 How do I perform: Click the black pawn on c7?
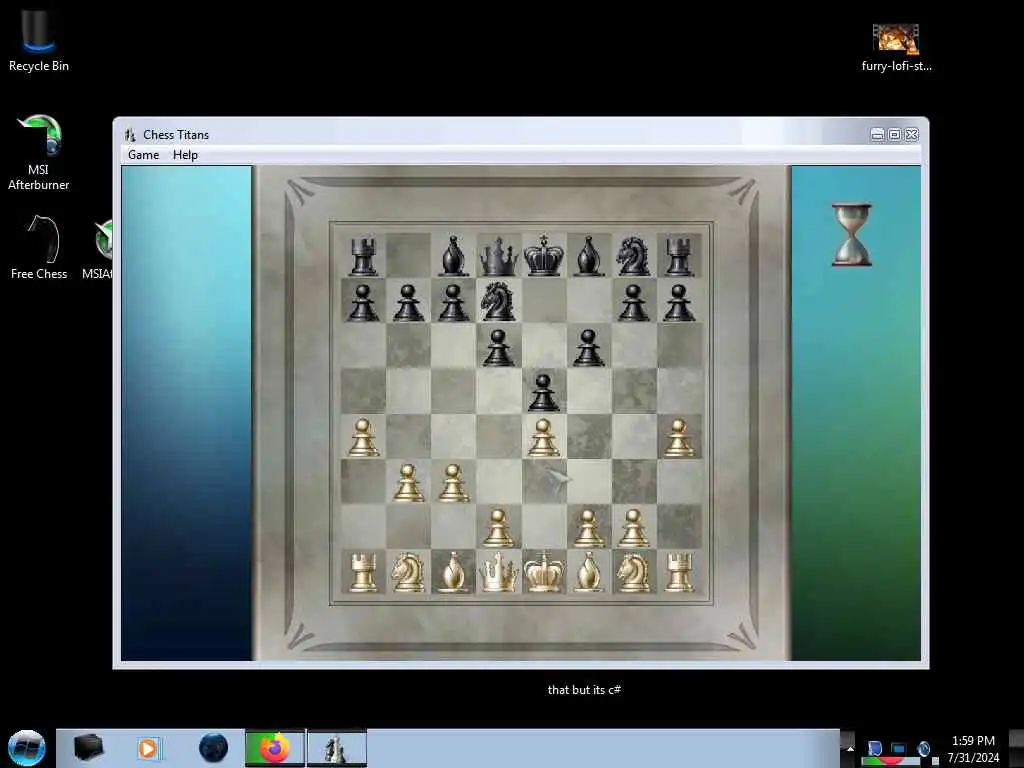point(453,302)
